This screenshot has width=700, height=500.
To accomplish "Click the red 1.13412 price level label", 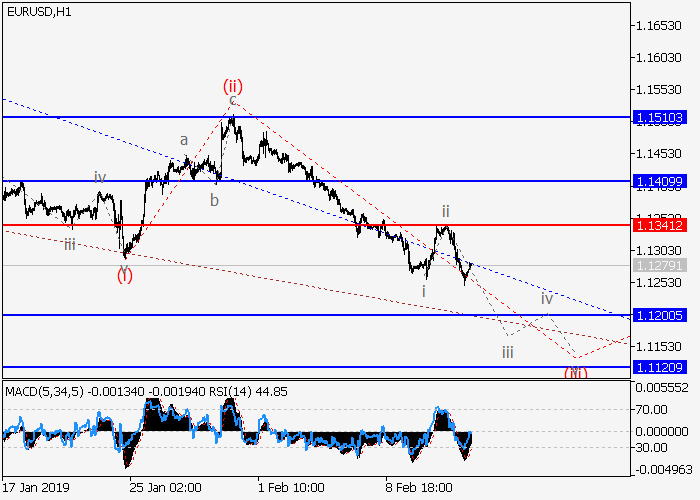I will point(659,225).
